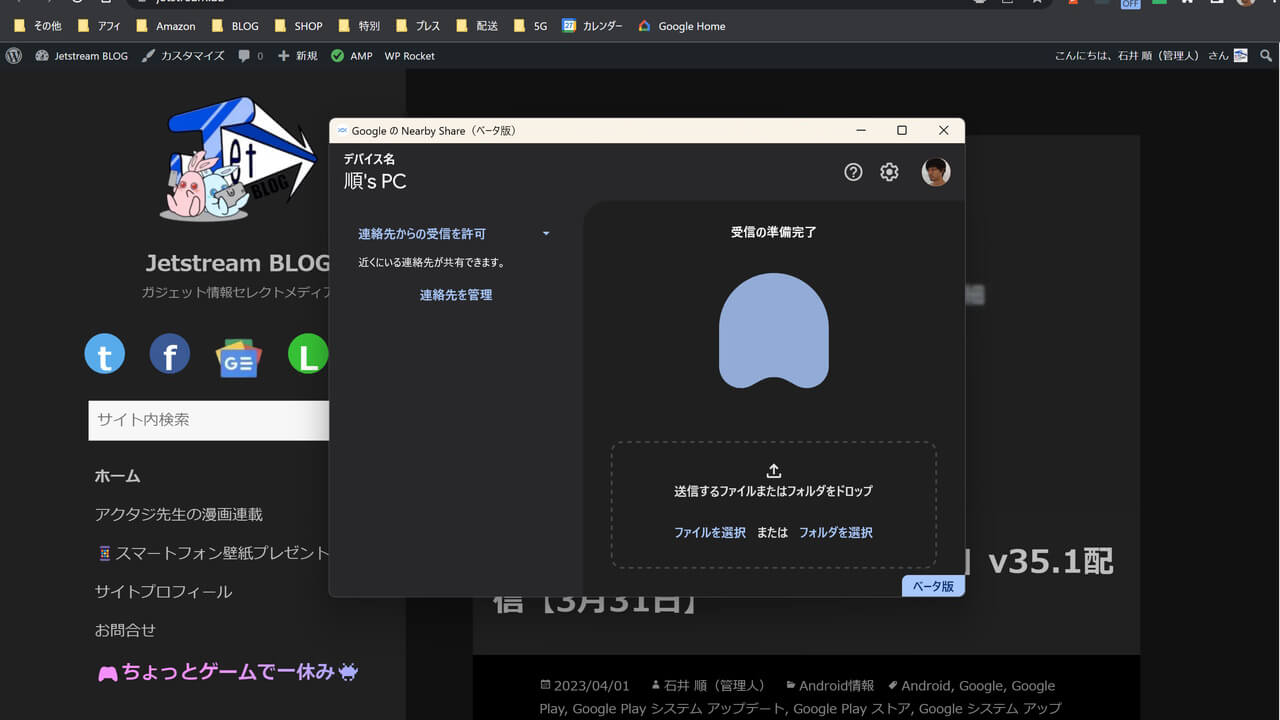Open Nearby Share settings gear
Viewport: 1280px width, 720px height.
point(889,172)
